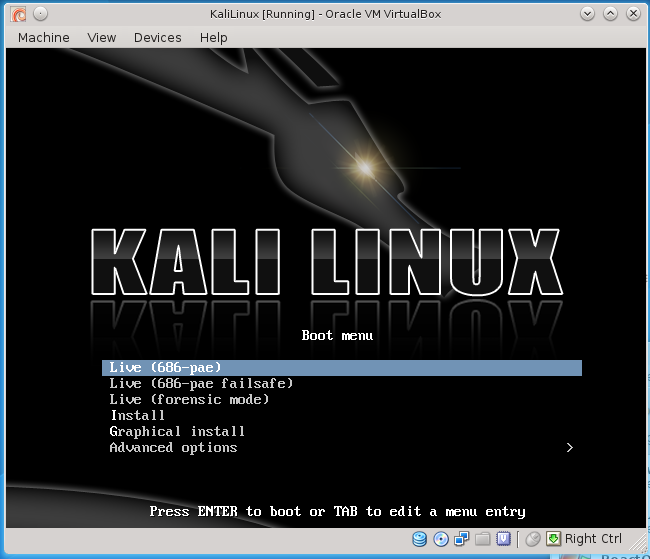650x559 pixels.
Task: Select the Advanced options entry
Action: pos(342,448)
